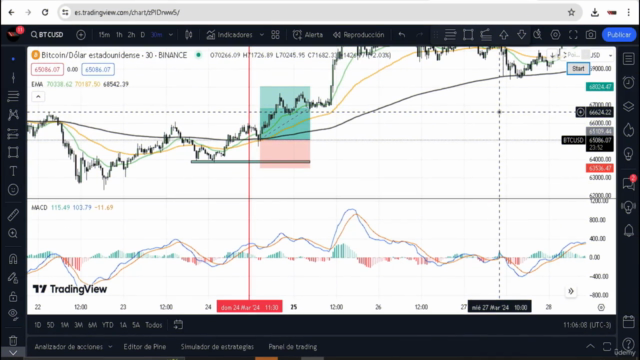Viewport: 640px width, 360px height.
Task: Select the YTD date range
Action: tap(107, 325)
